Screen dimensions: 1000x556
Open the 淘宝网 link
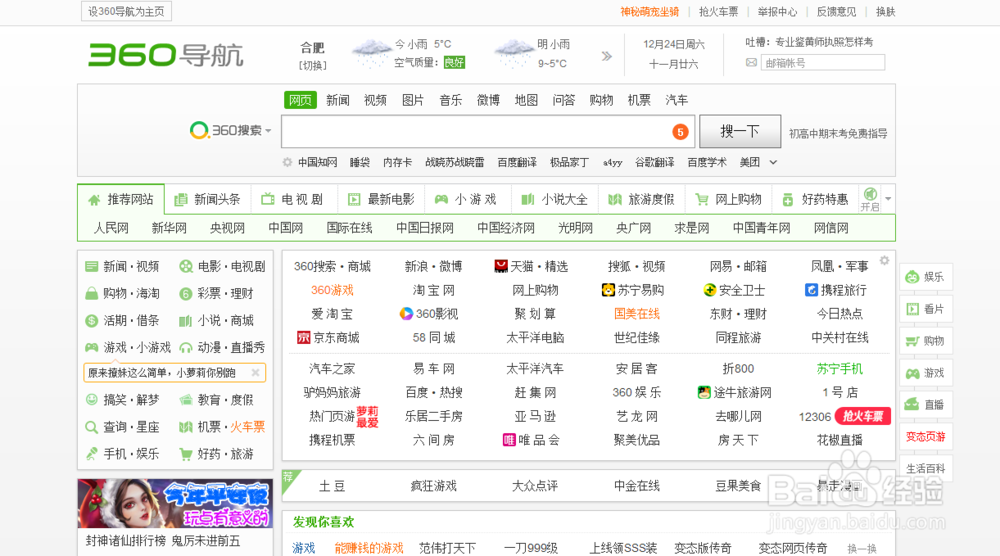point(434,290)
